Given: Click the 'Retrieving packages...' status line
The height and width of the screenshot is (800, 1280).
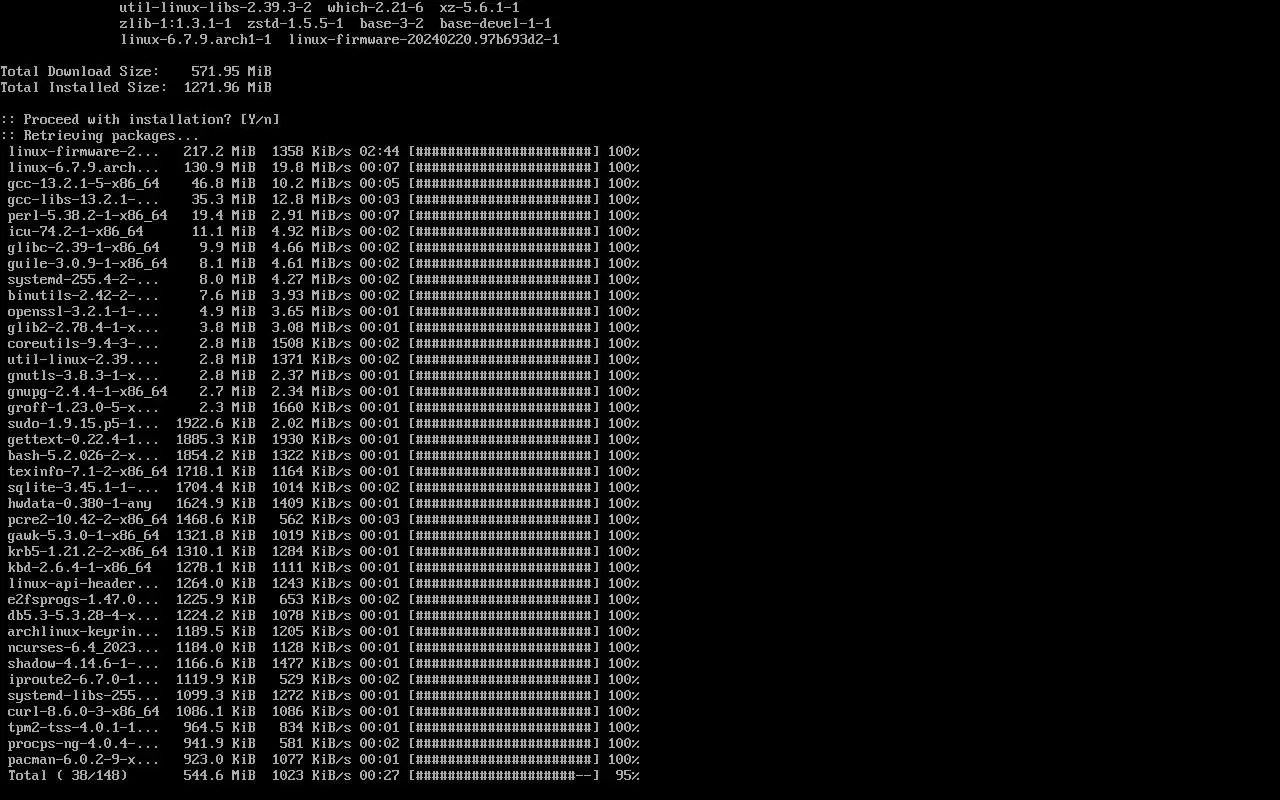Looking at the screenshot, I should pyautogui.click(x=100, y=136).
